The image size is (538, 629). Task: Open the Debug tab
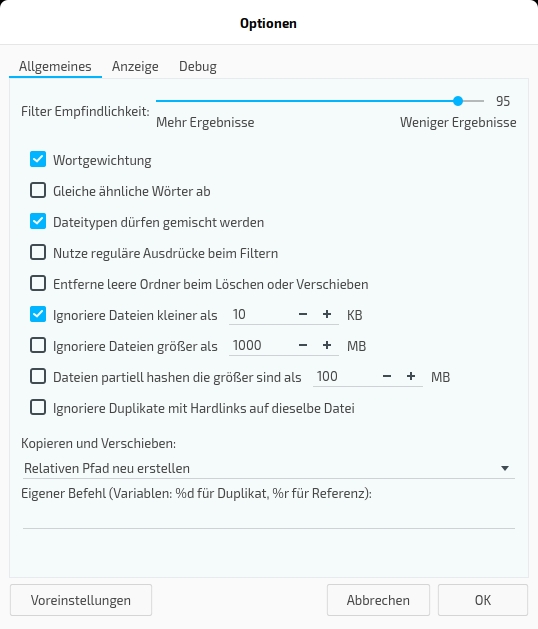tap(198, 66)
